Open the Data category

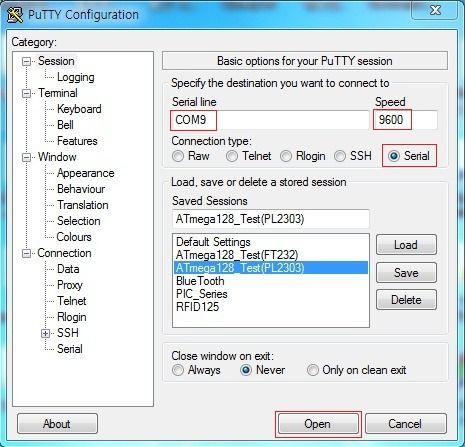tap(68, 269)
